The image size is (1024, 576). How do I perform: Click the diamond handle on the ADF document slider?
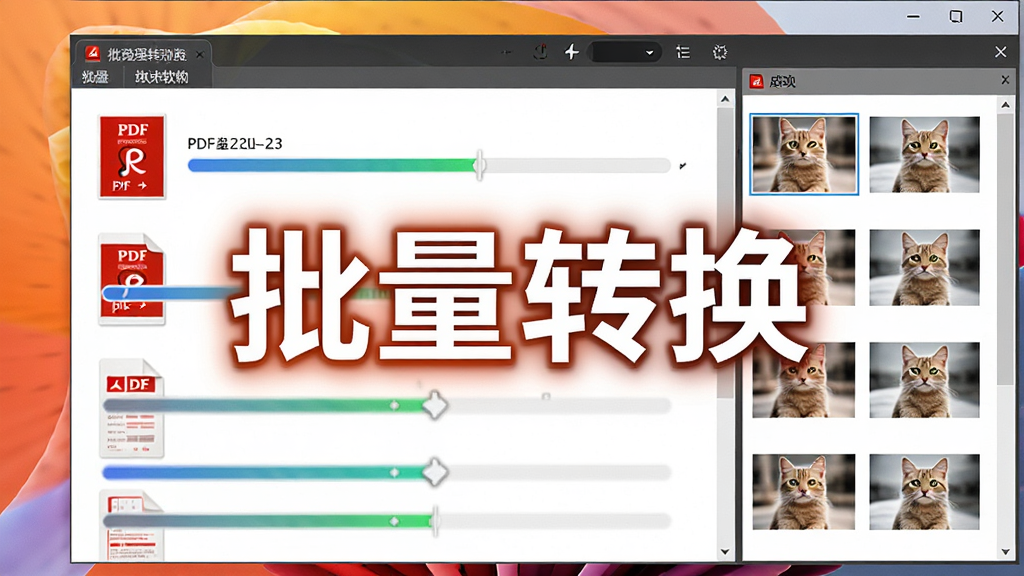[x=435, y=406]
